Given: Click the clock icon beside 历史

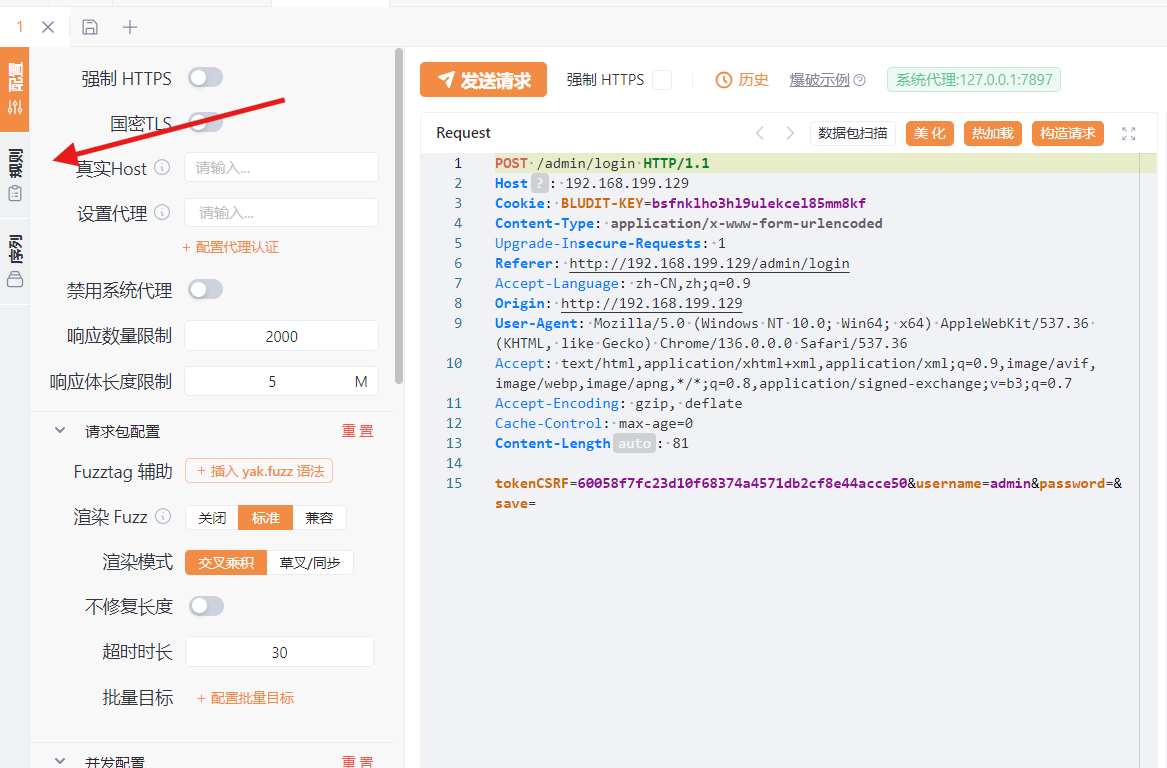Looking at the screenshot, I should (x=723, y=80).
